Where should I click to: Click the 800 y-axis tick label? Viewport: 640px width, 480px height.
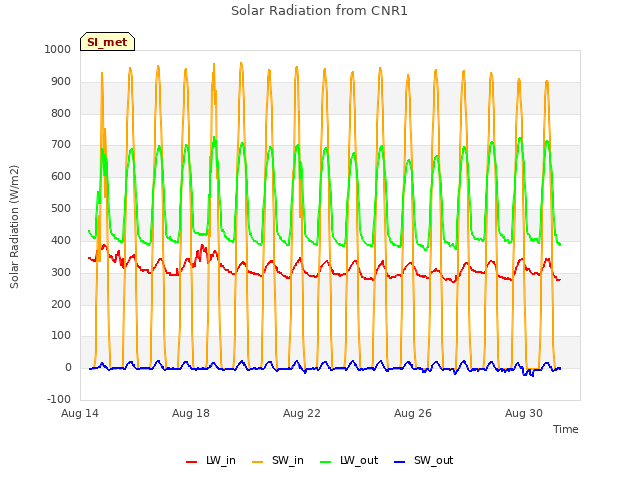coord(61,113)
